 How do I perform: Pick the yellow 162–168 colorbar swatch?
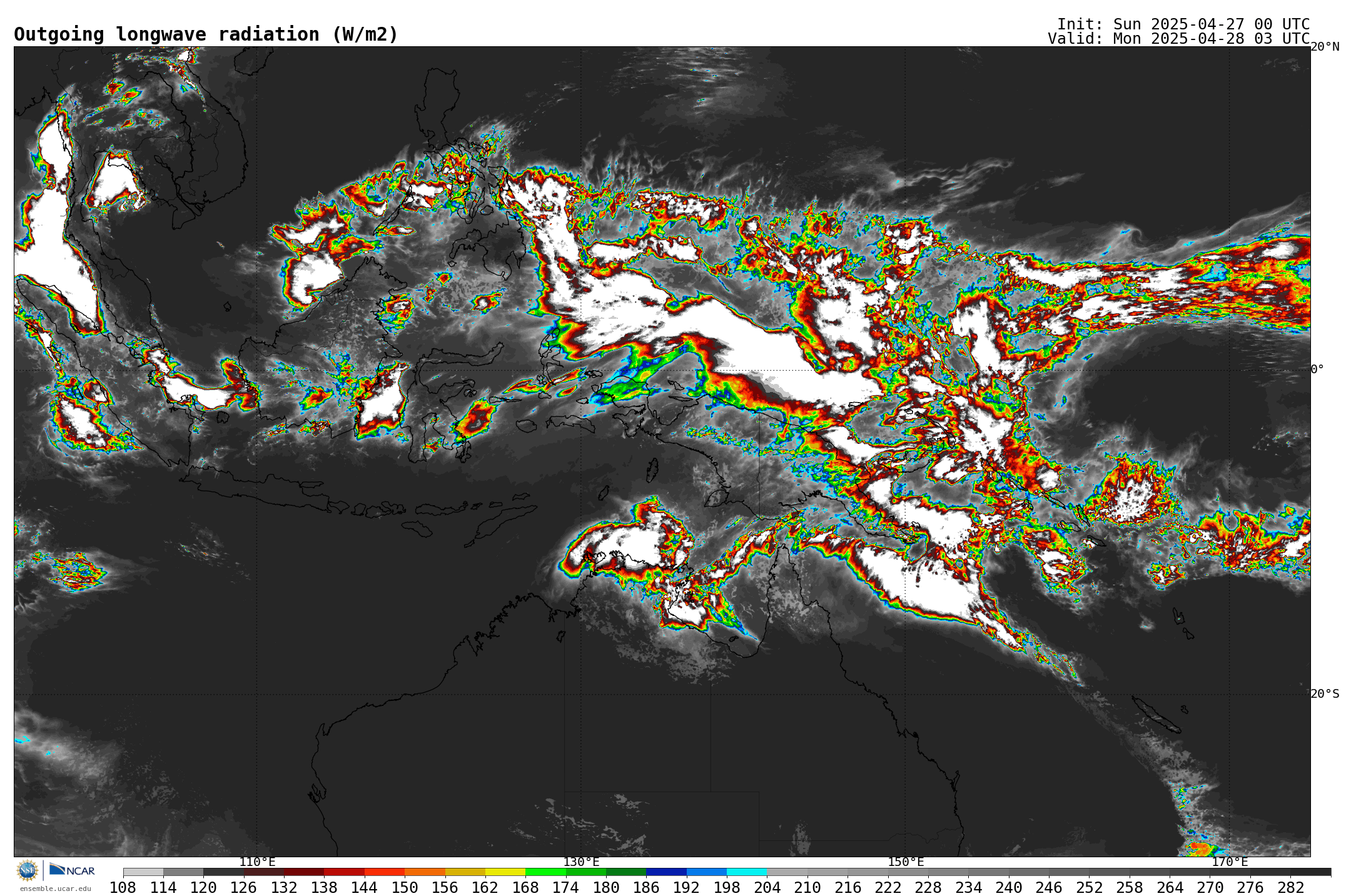tap(505, 872)
